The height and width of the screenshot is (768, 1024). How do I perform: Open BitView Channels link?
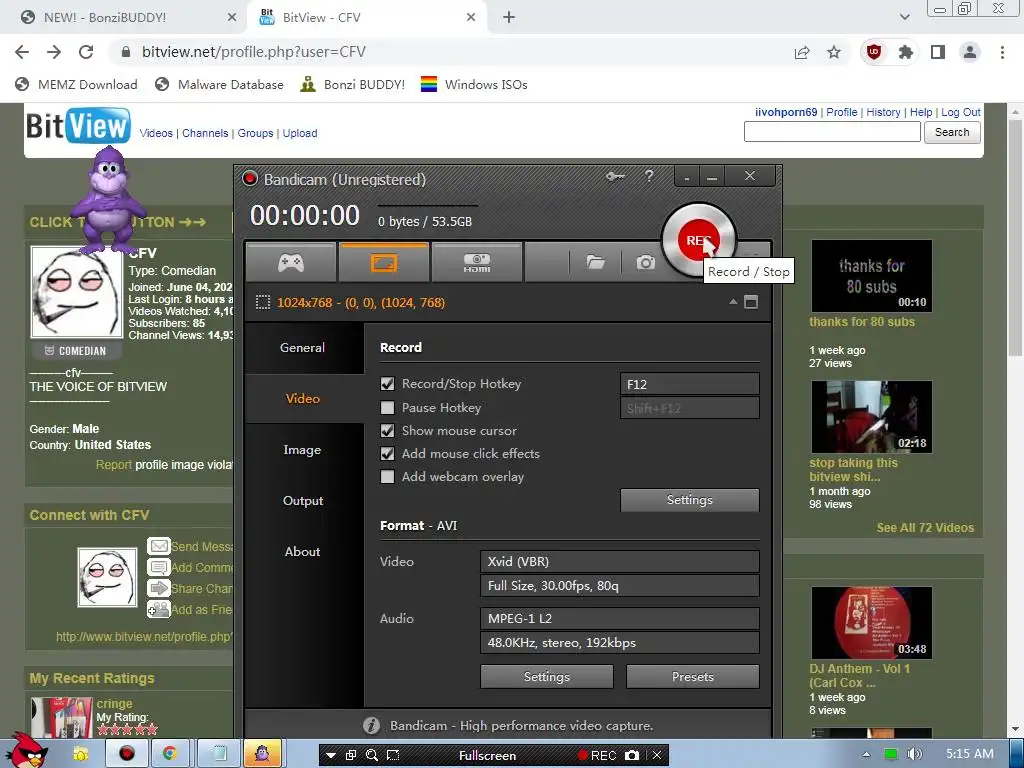(205, 133)
